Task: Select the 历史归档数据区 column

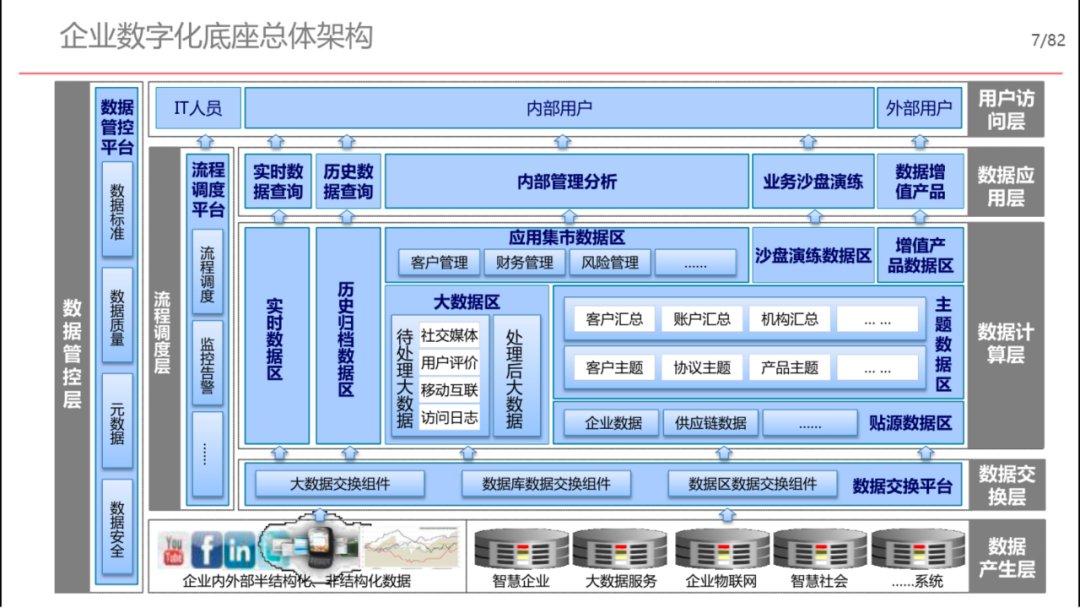Action: coord(348,336)
